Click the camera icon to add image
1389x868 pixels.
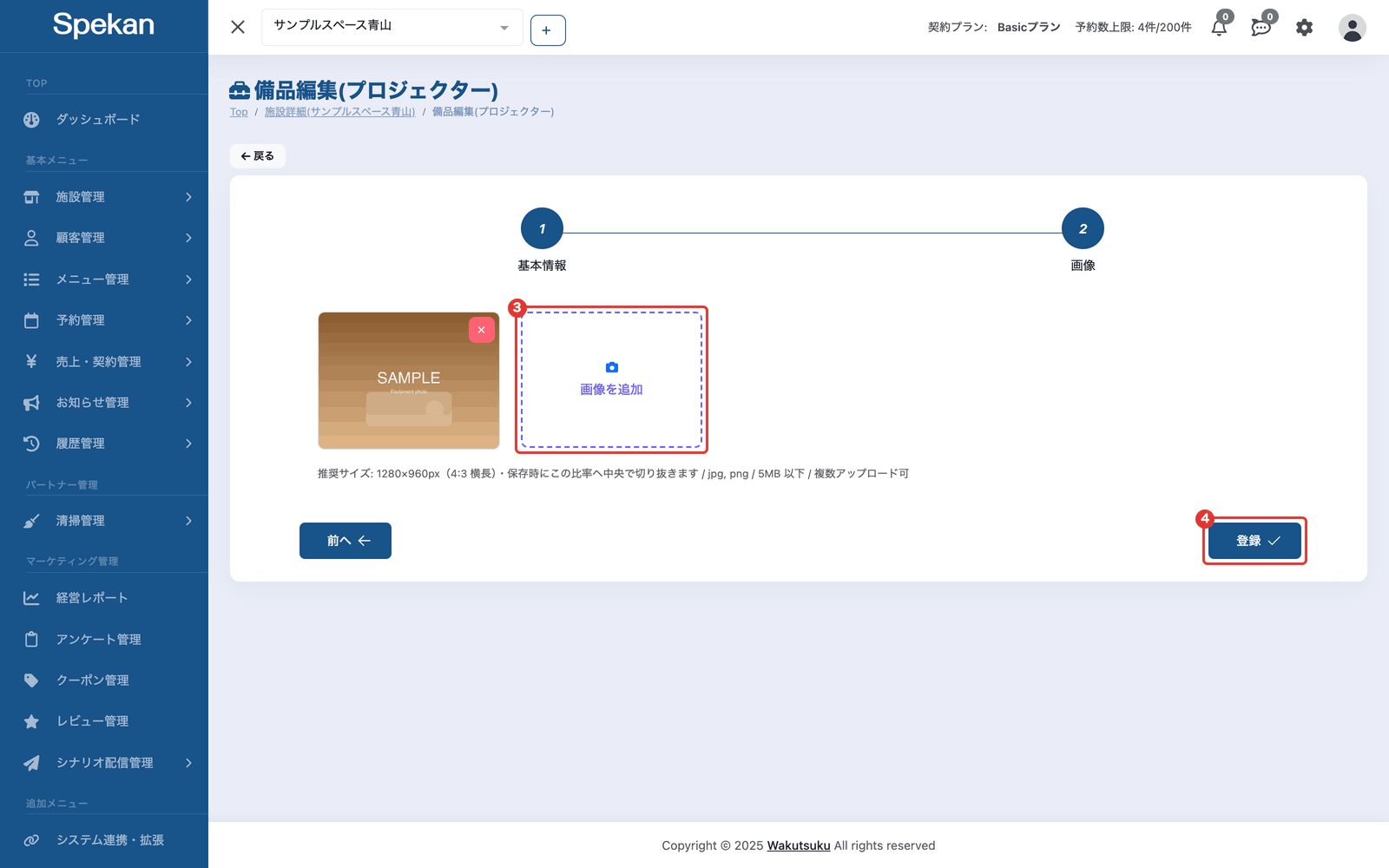[611, 368]
